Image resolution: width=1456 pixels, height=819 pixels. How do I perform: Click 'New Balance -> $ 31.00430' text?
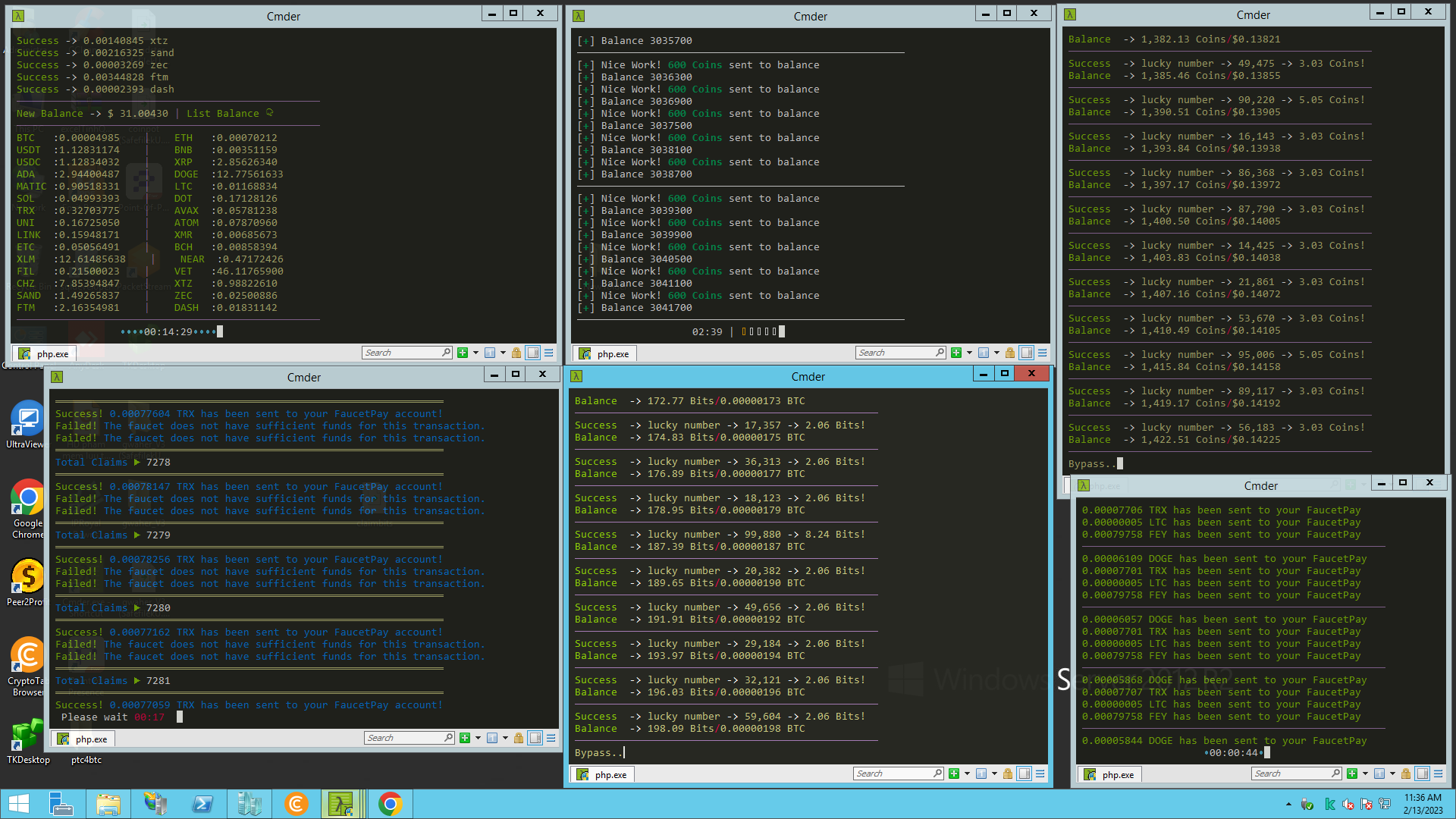point(93,113)
